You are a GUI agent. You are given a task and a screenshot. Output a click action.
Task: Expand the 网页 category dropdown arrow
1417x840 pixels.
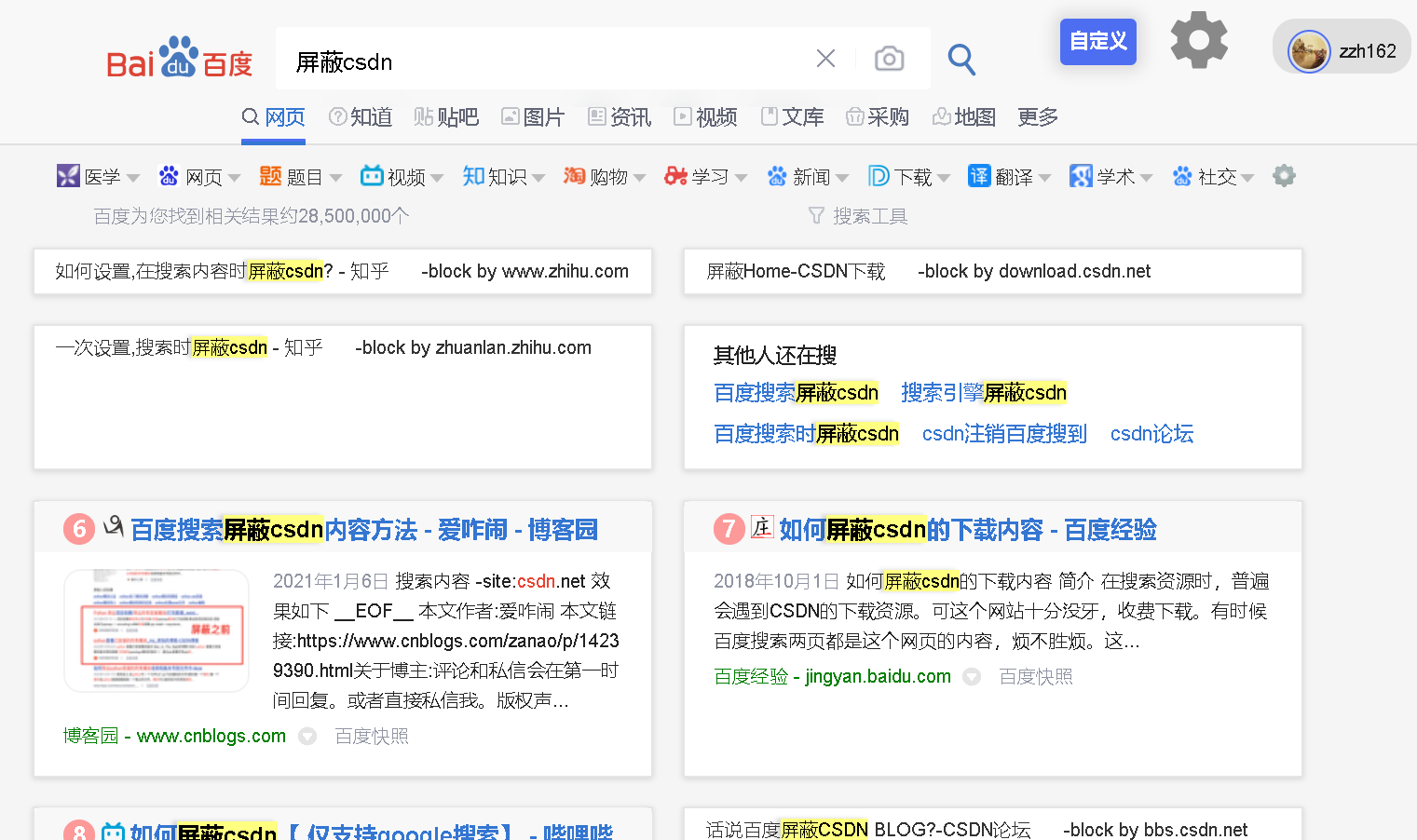[234, 178]
